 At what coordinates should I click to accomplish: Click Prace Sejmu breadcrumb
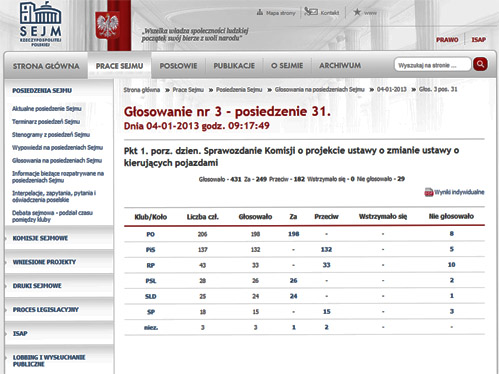pyautogui.click(x=188, y=90)
